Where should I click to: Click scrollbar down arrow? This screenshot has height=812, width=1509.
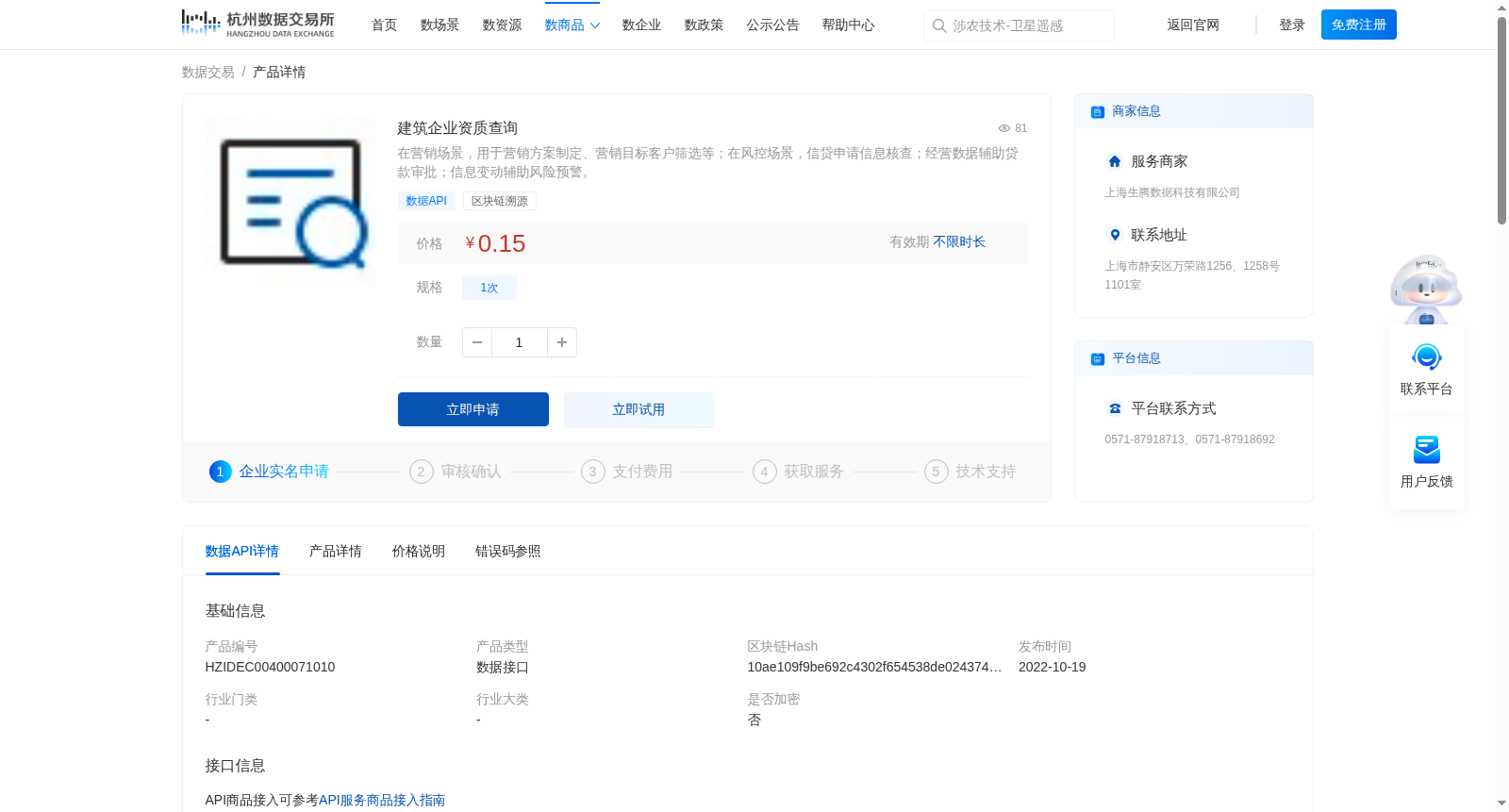(1501, 804)
